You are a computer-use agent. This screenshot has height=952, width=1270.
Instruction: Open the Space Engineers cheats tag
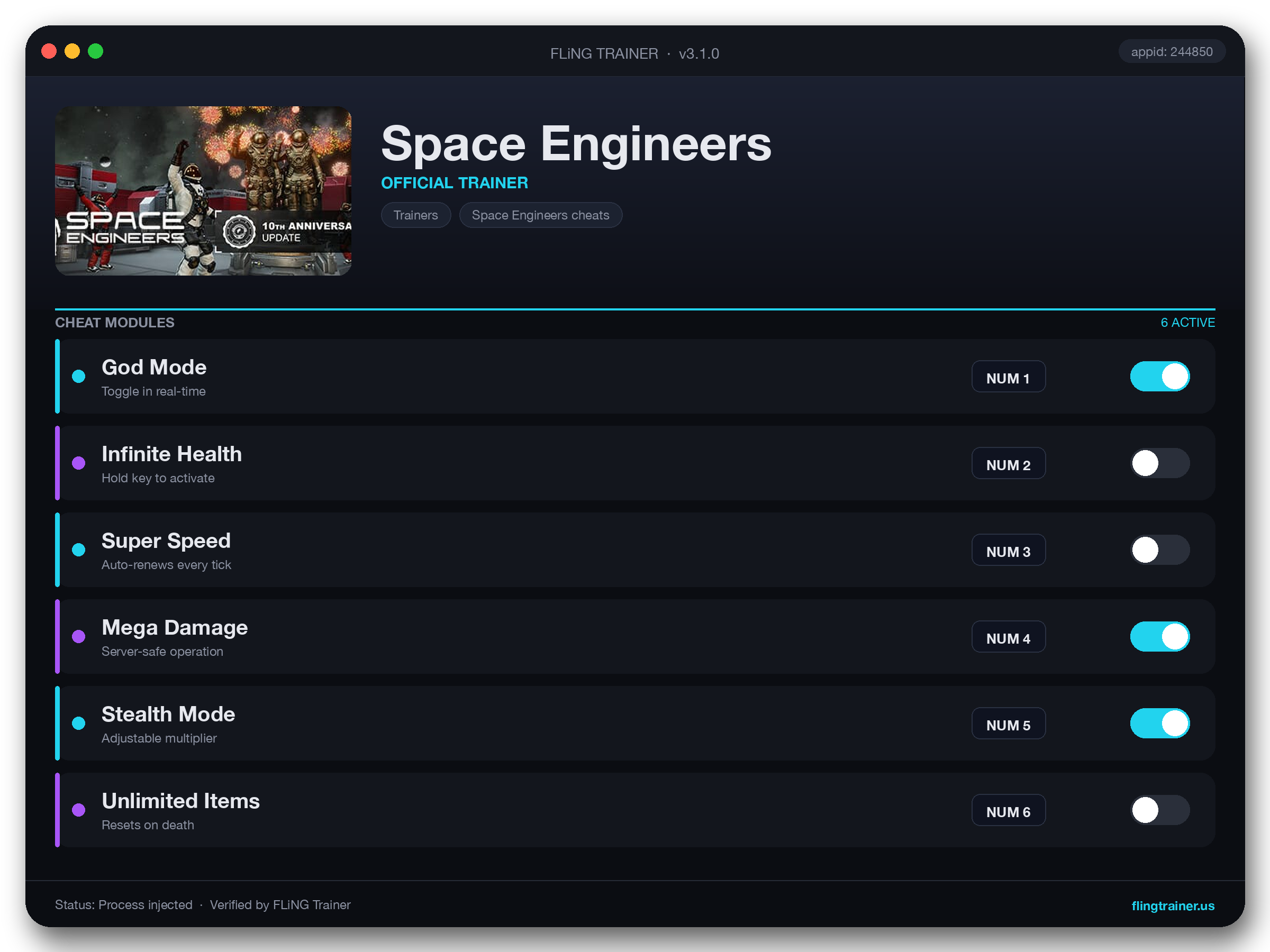[540, 215]
